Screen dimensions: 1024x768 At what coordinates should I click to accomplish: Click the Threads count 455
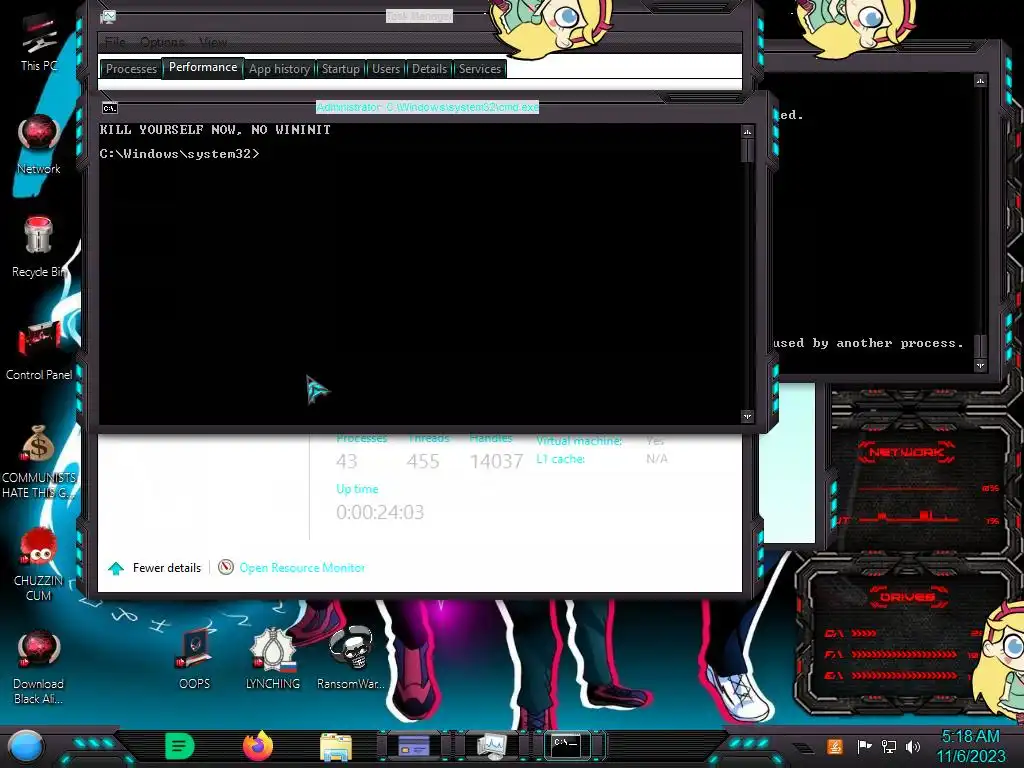(x=423, y=461)
